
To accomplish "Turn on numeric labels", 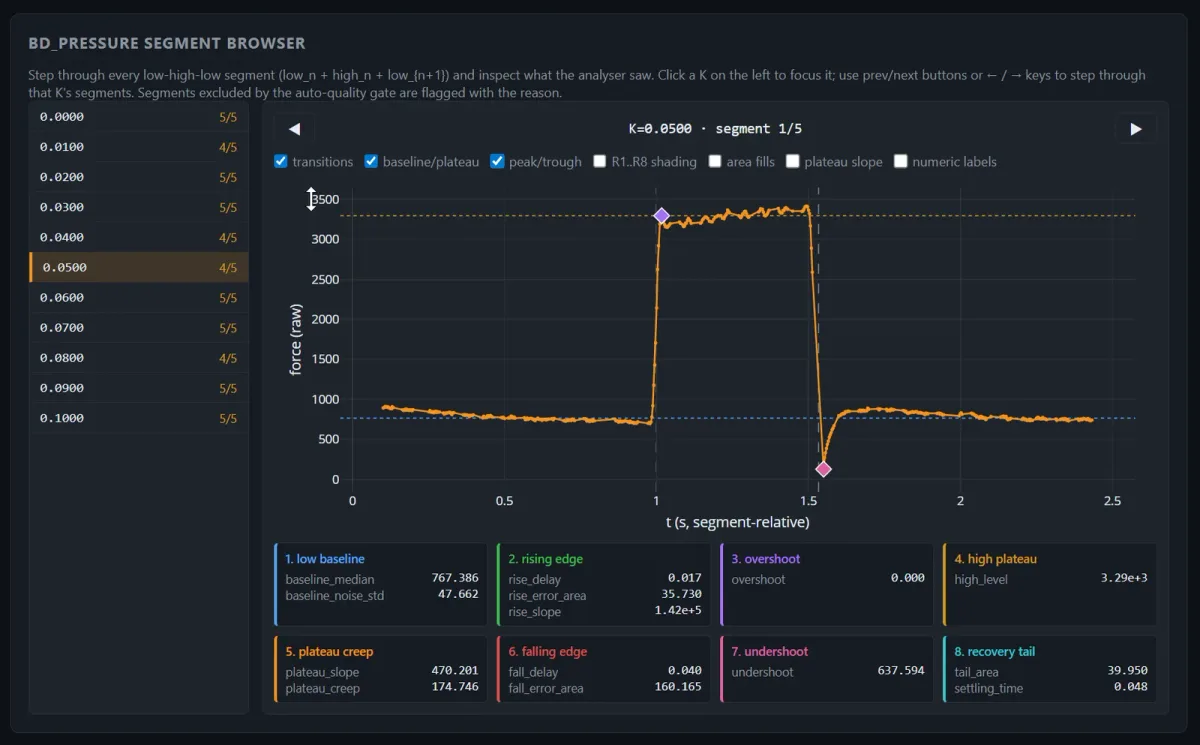I will click(x=900, y=161).
